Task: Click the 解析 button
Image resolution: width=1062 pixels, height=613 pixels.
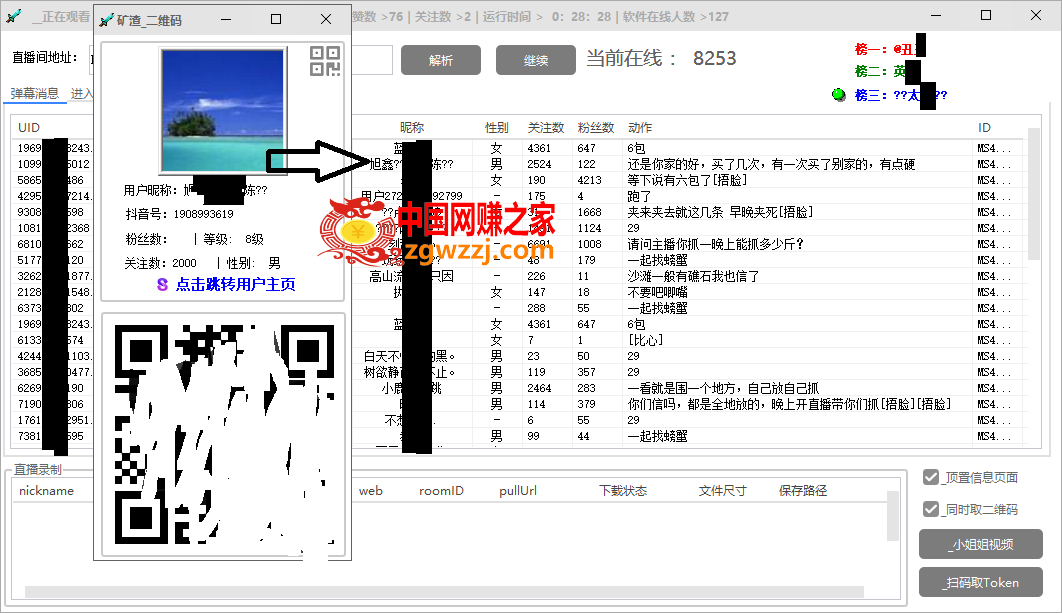Action: pyautogui.click(x=441, y=60)
